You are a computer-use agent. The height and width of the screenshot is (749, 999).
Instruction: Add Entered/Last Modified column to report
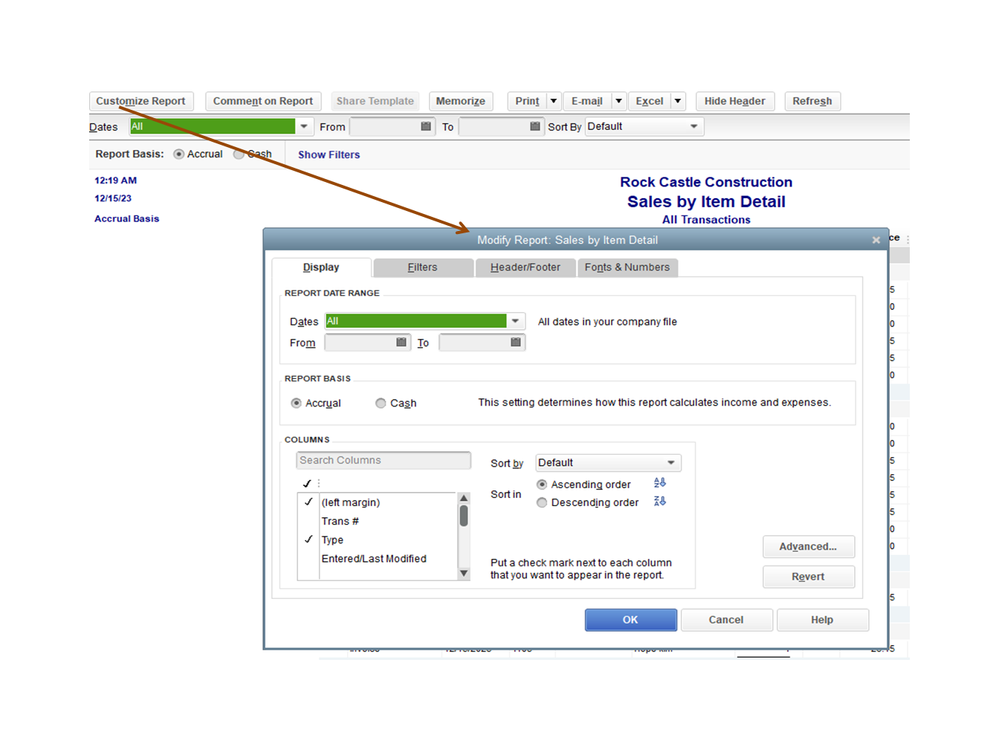click(374, 559)
